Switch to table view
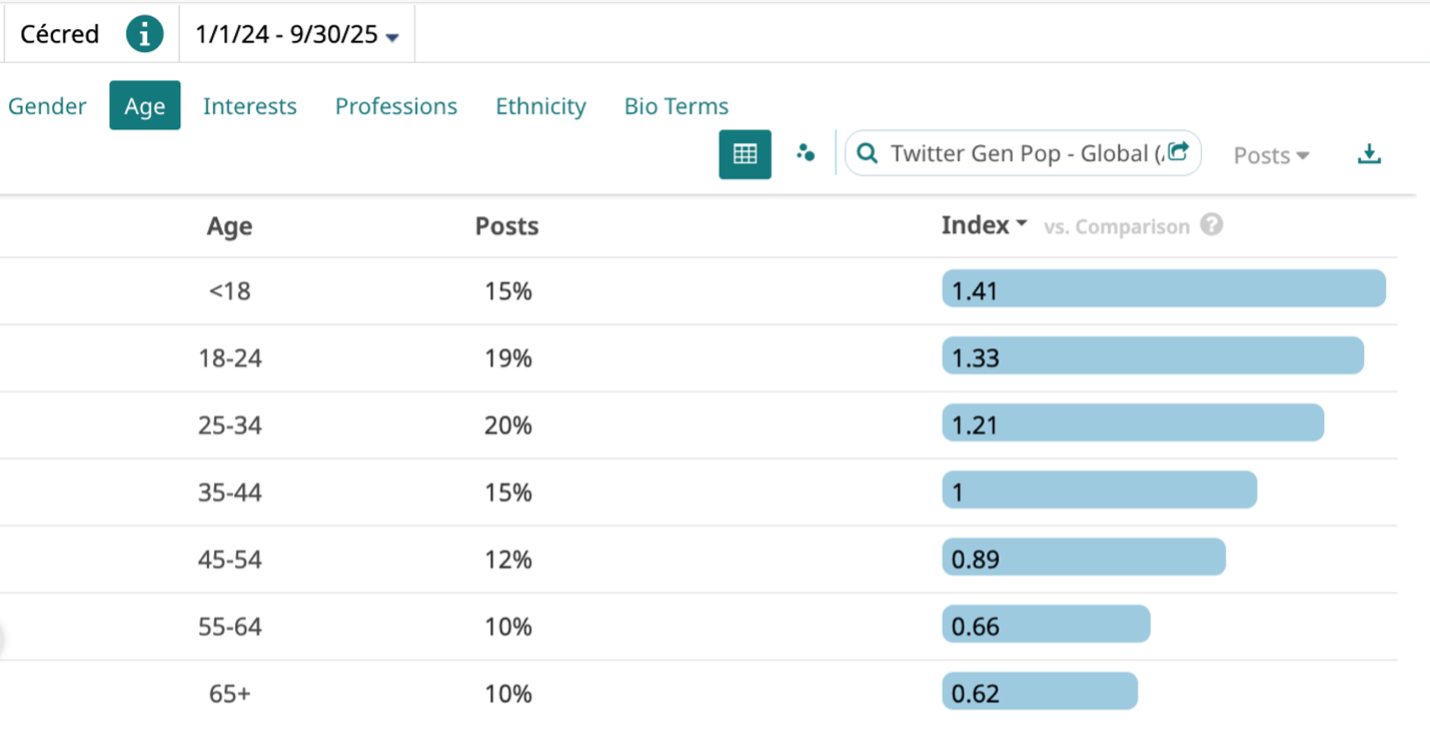1430x745 pixels. point(745,154)
